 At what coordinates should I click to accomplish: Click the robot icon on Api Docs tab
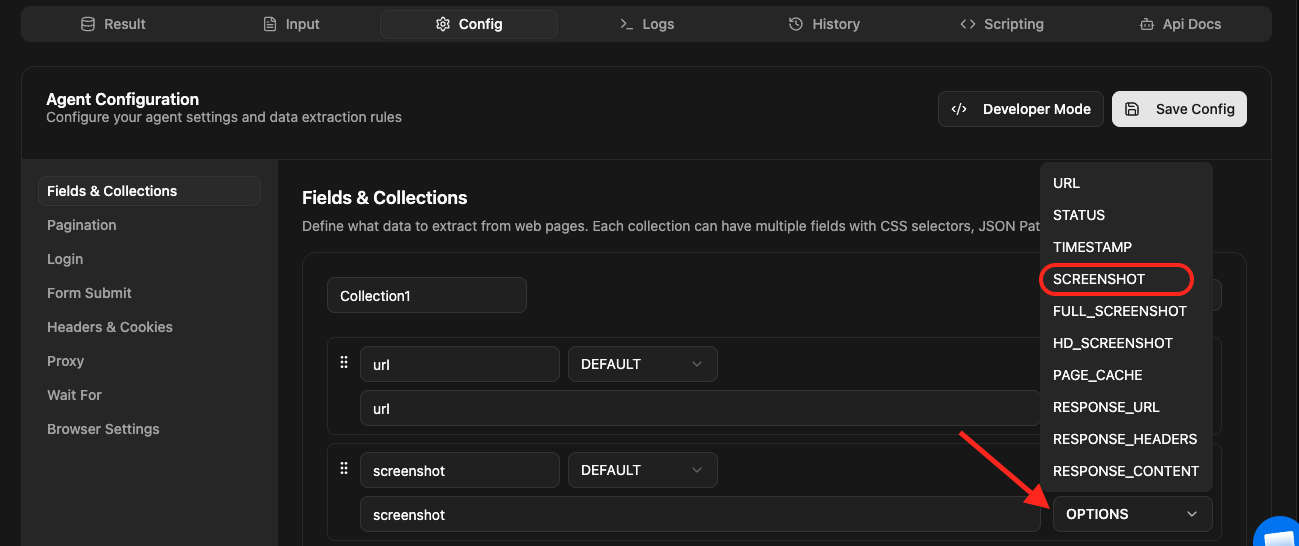point(1146,24)
